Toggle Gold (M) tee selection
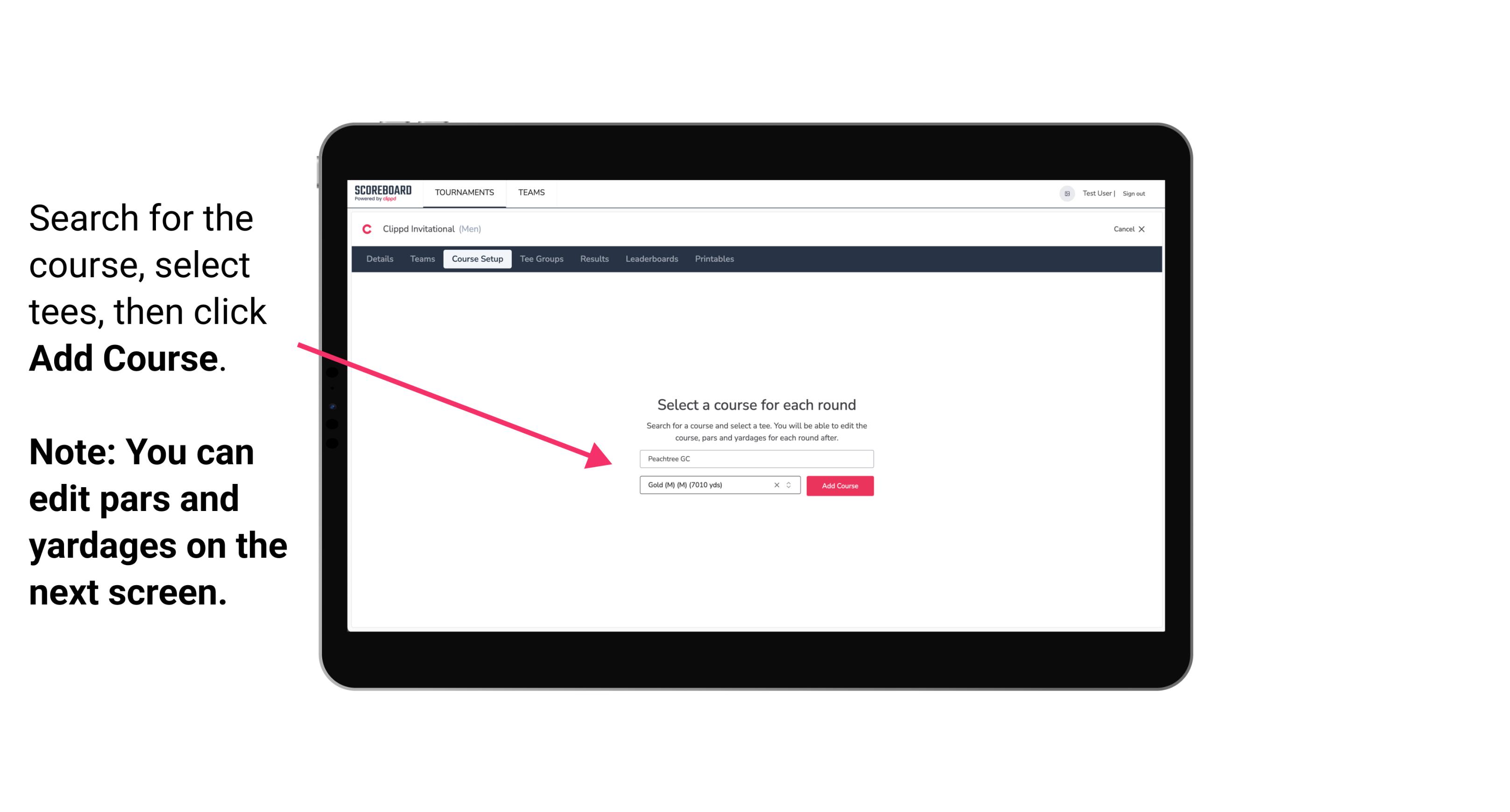 point(790,485)
